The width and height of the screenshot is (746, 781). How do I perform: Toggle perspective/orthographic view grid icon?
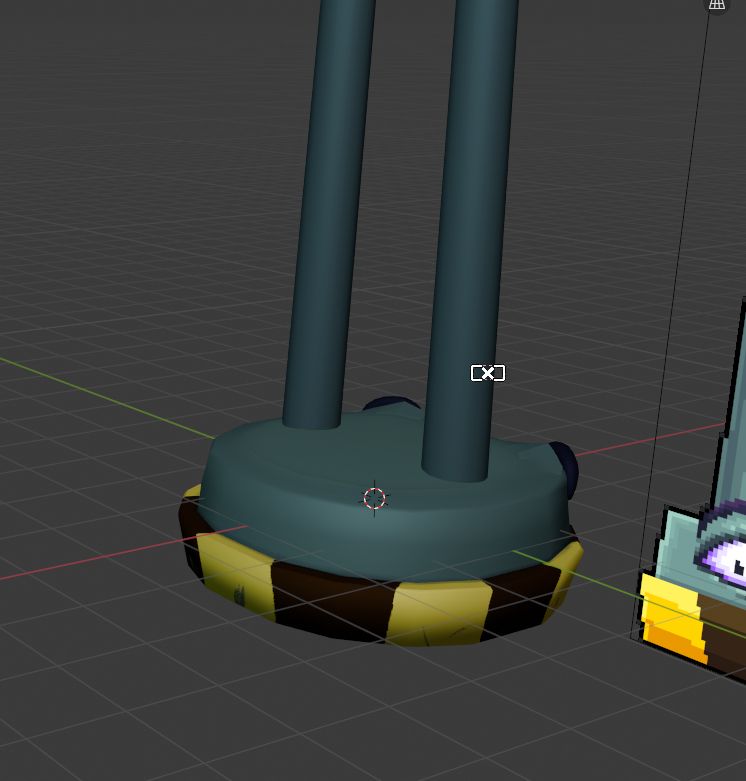[x=717, y=4]
